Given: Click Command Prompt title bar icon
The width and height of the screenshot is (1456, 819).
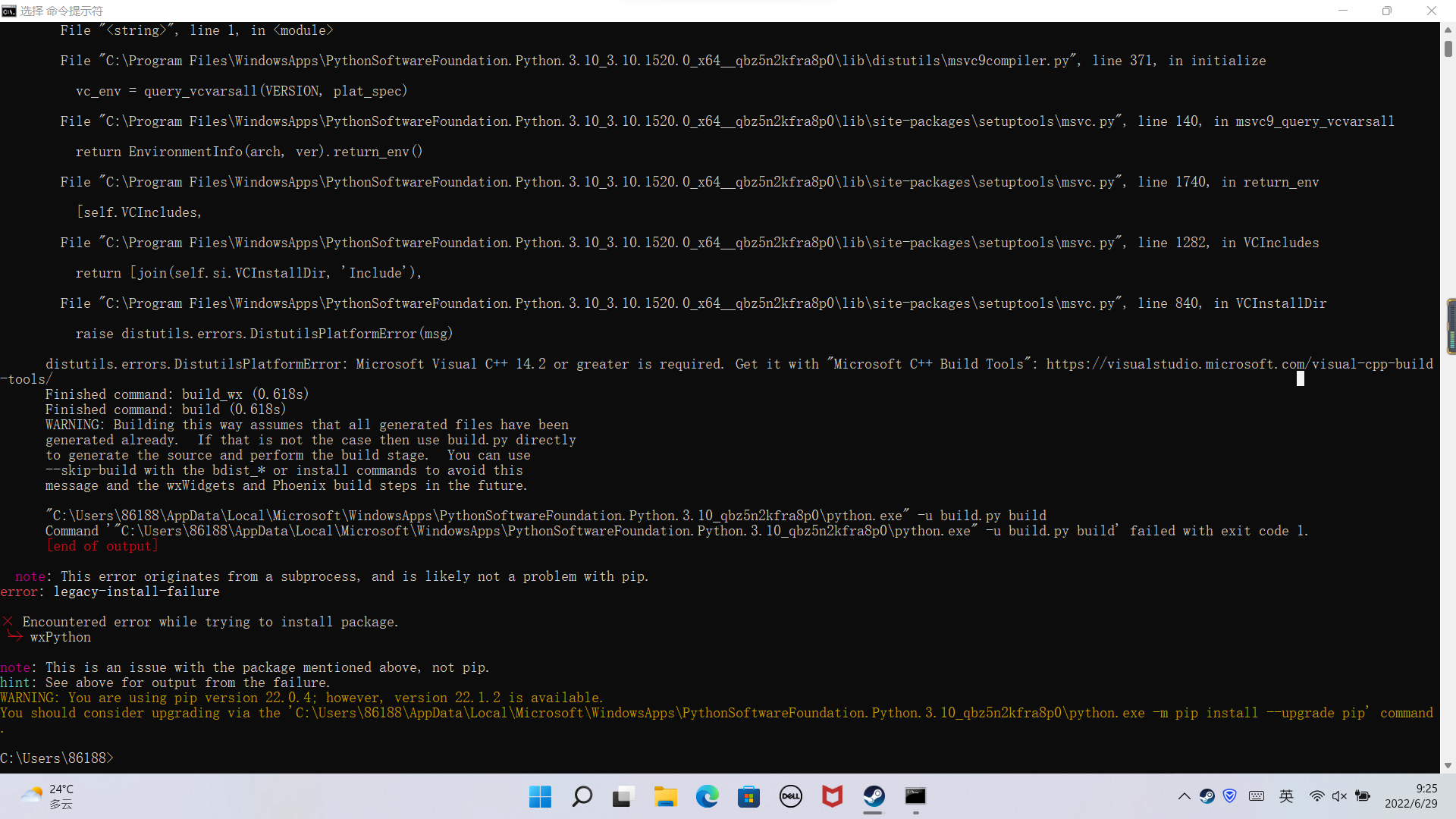Looking at the screenshot, I should tap(9, 11).
